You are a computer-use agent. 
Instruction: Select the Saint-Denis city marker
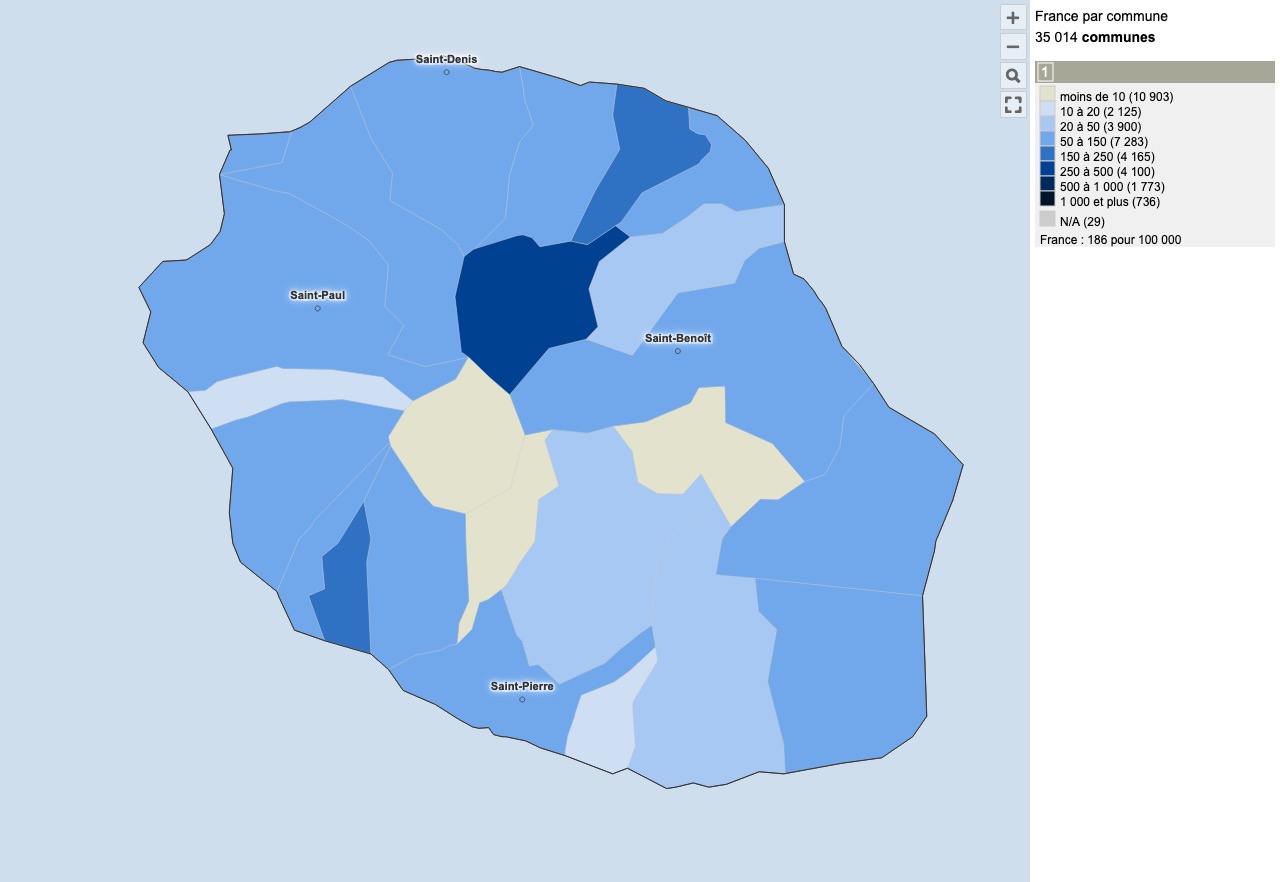tap(447, 72)
